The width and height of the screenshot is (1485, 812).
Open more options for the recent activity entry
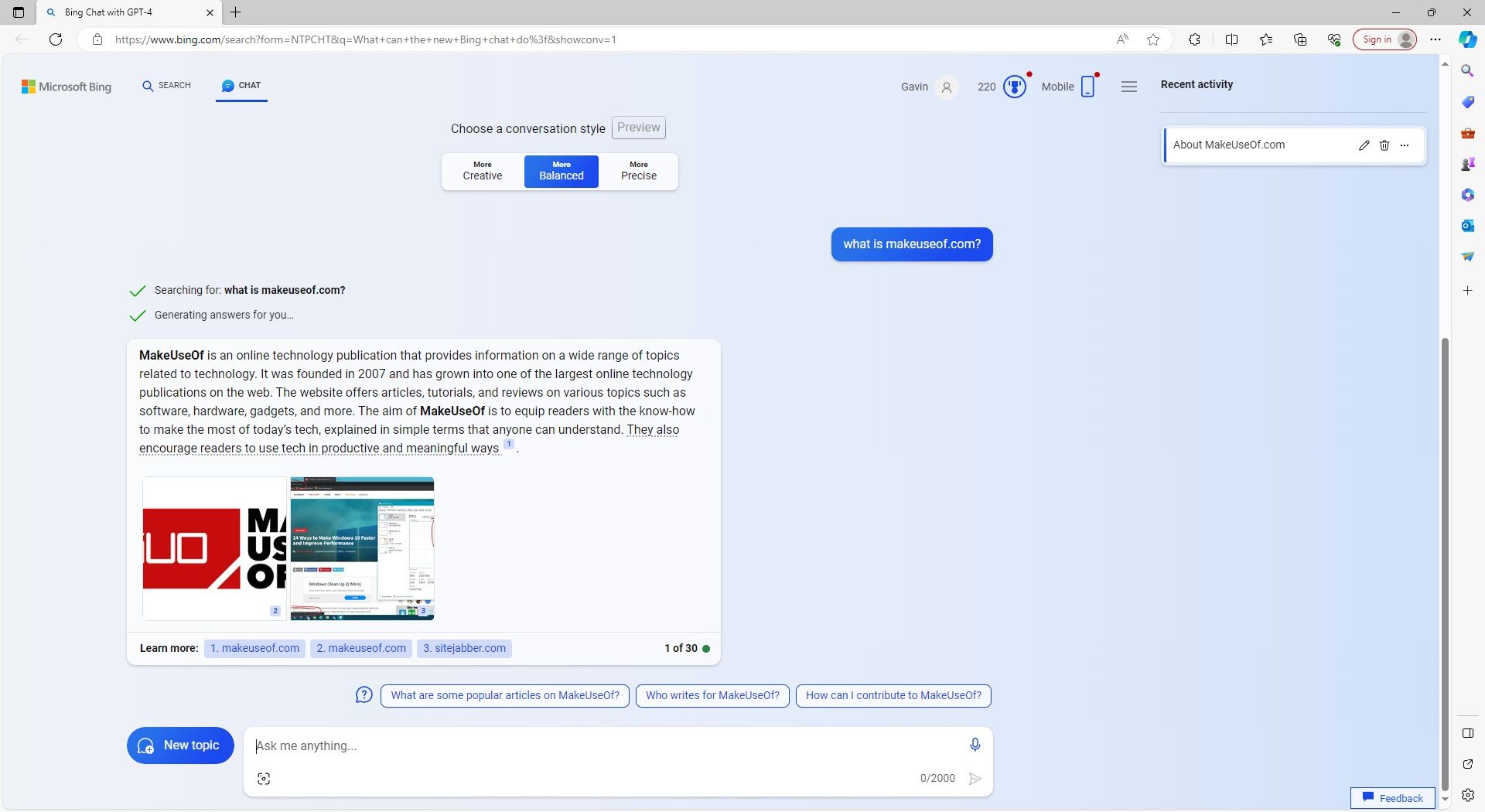(x=1405, y=145)
